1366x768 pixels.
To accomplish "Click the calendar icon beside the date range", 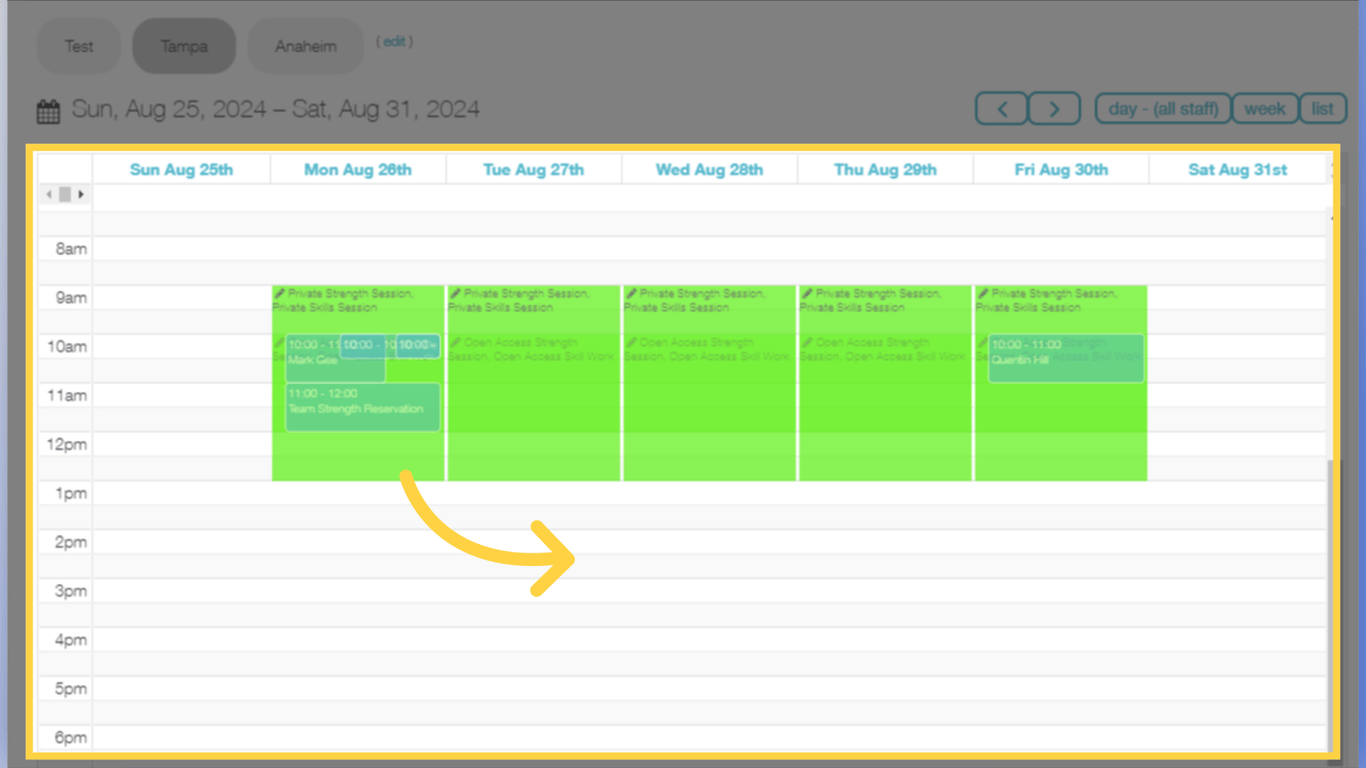I will click(x=48, y=110).
